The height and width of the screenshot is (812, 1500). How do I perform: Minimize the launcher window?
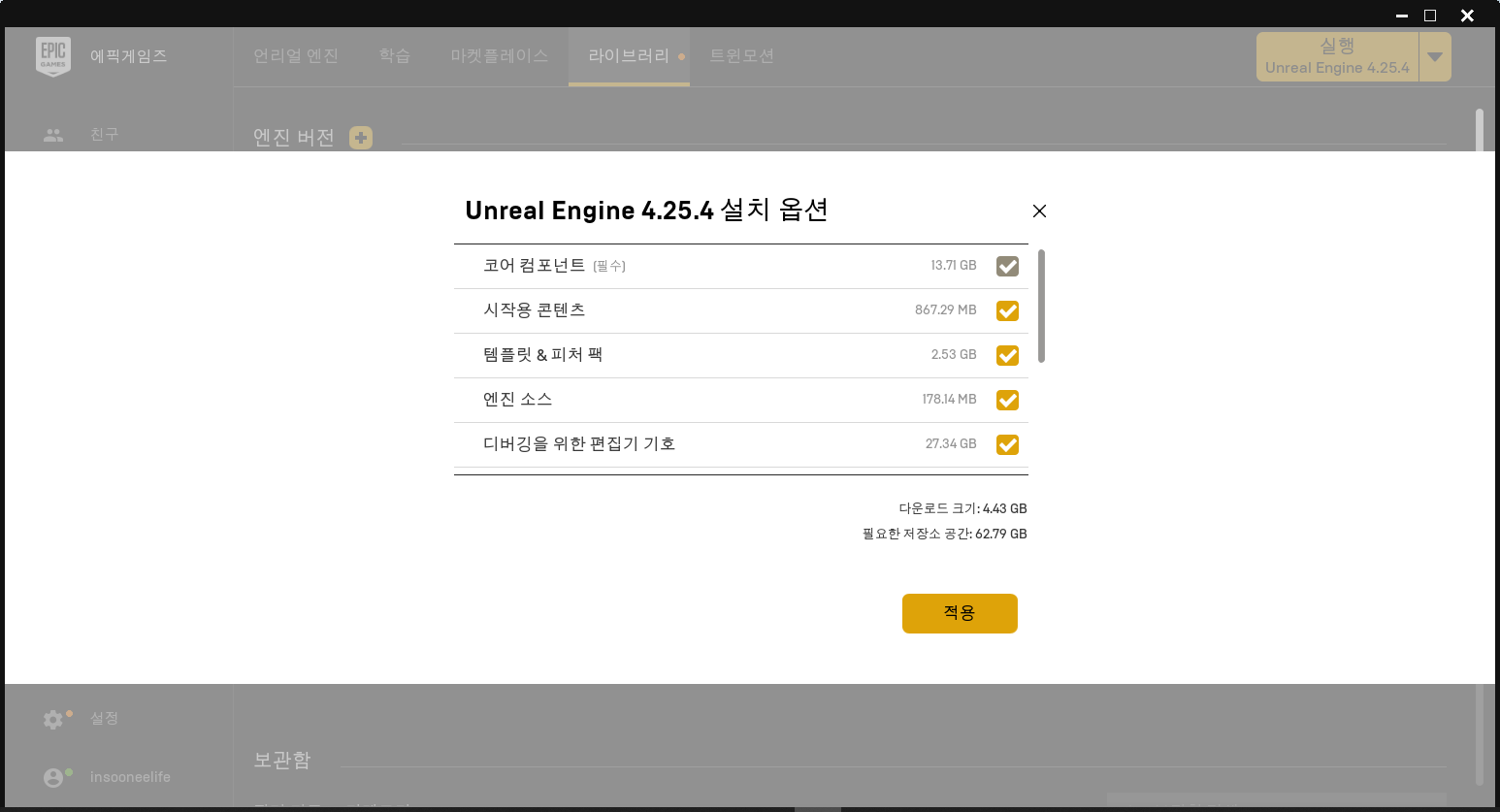pos(1401,16)
